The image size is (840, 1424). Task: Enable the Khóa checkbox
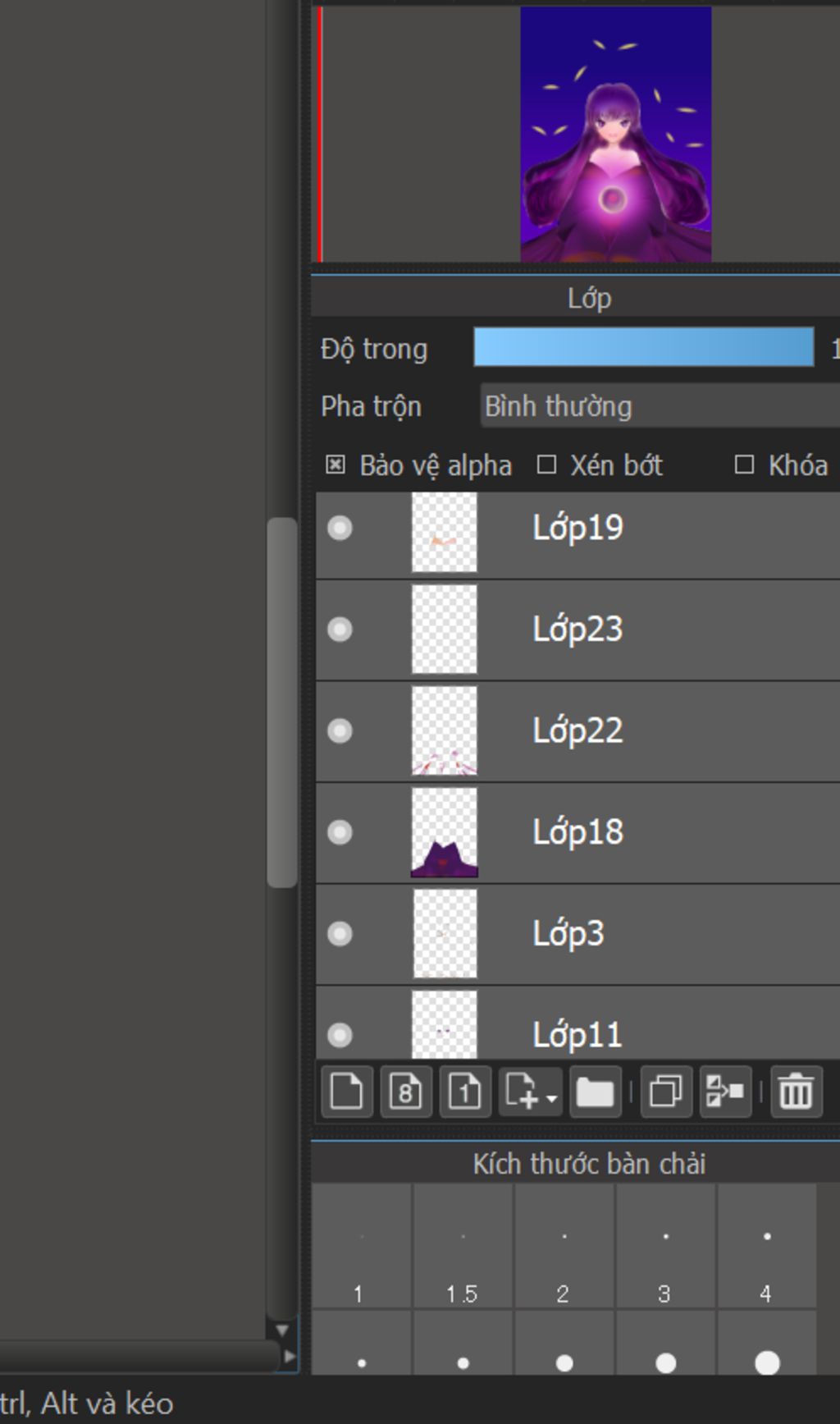744,465
